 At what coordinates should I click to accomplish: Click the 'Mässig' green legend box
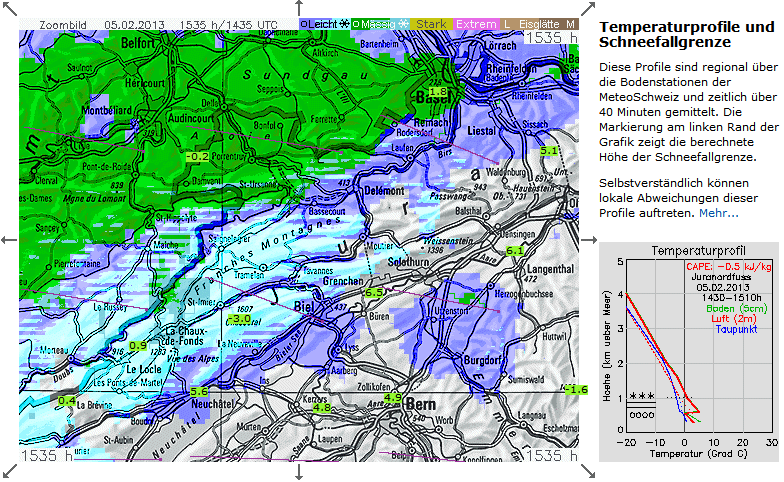coord(380,24)
